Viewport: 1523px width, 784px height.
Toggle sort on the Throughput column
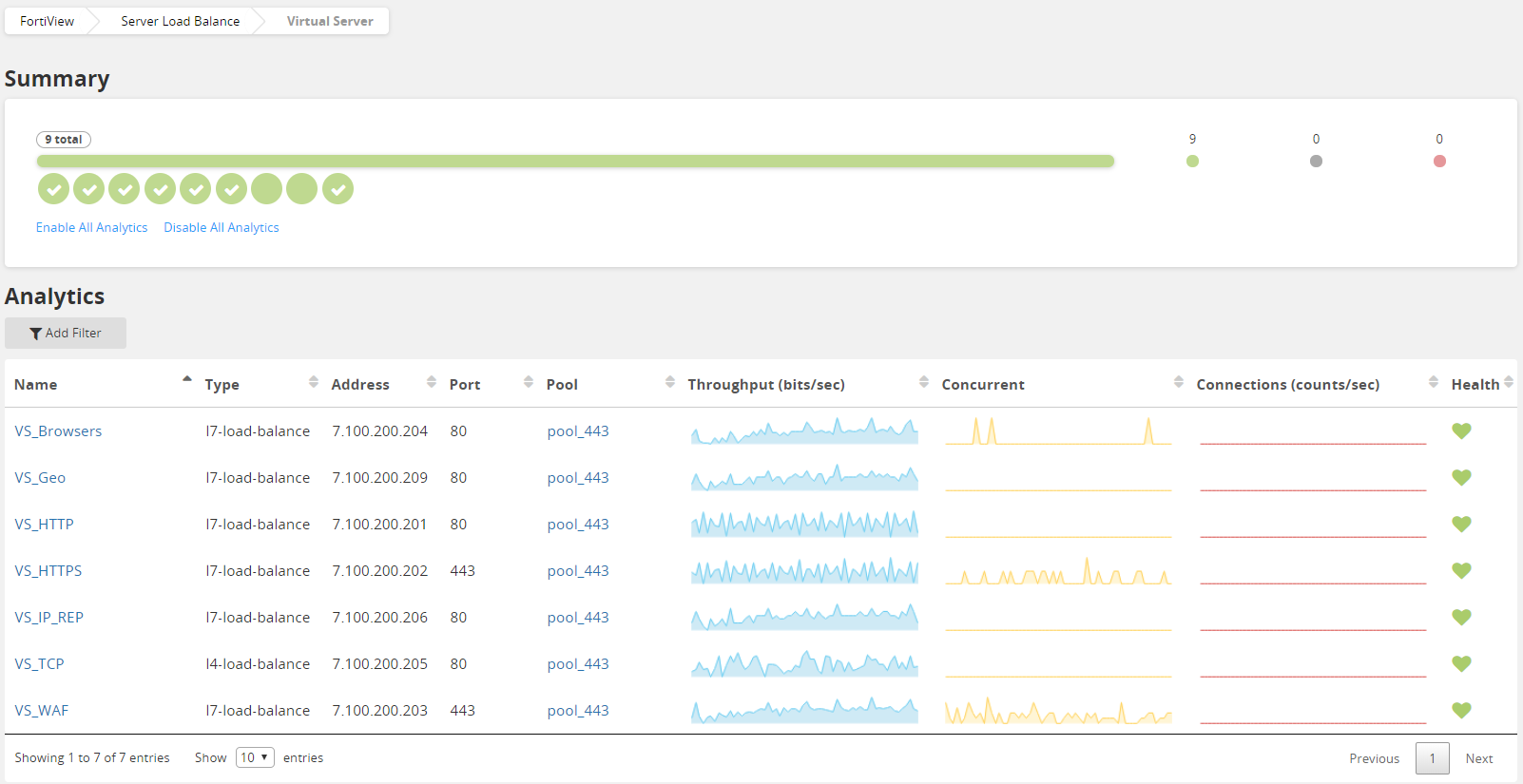click(x=923, y=383)
